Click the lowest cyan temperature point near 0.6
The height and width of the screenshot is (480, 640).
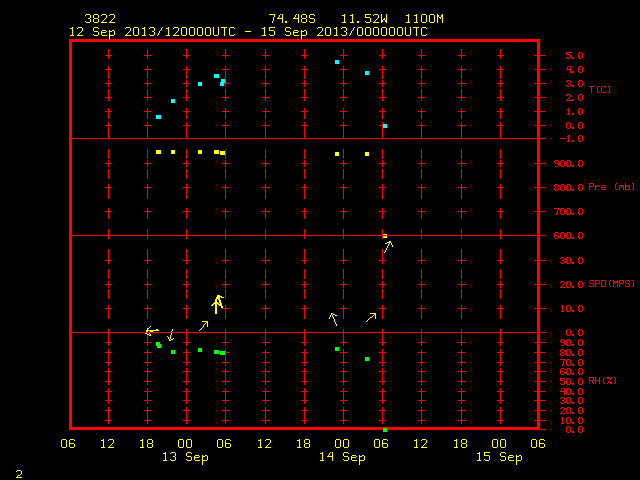pyautogui.click(x=158, y=117)
